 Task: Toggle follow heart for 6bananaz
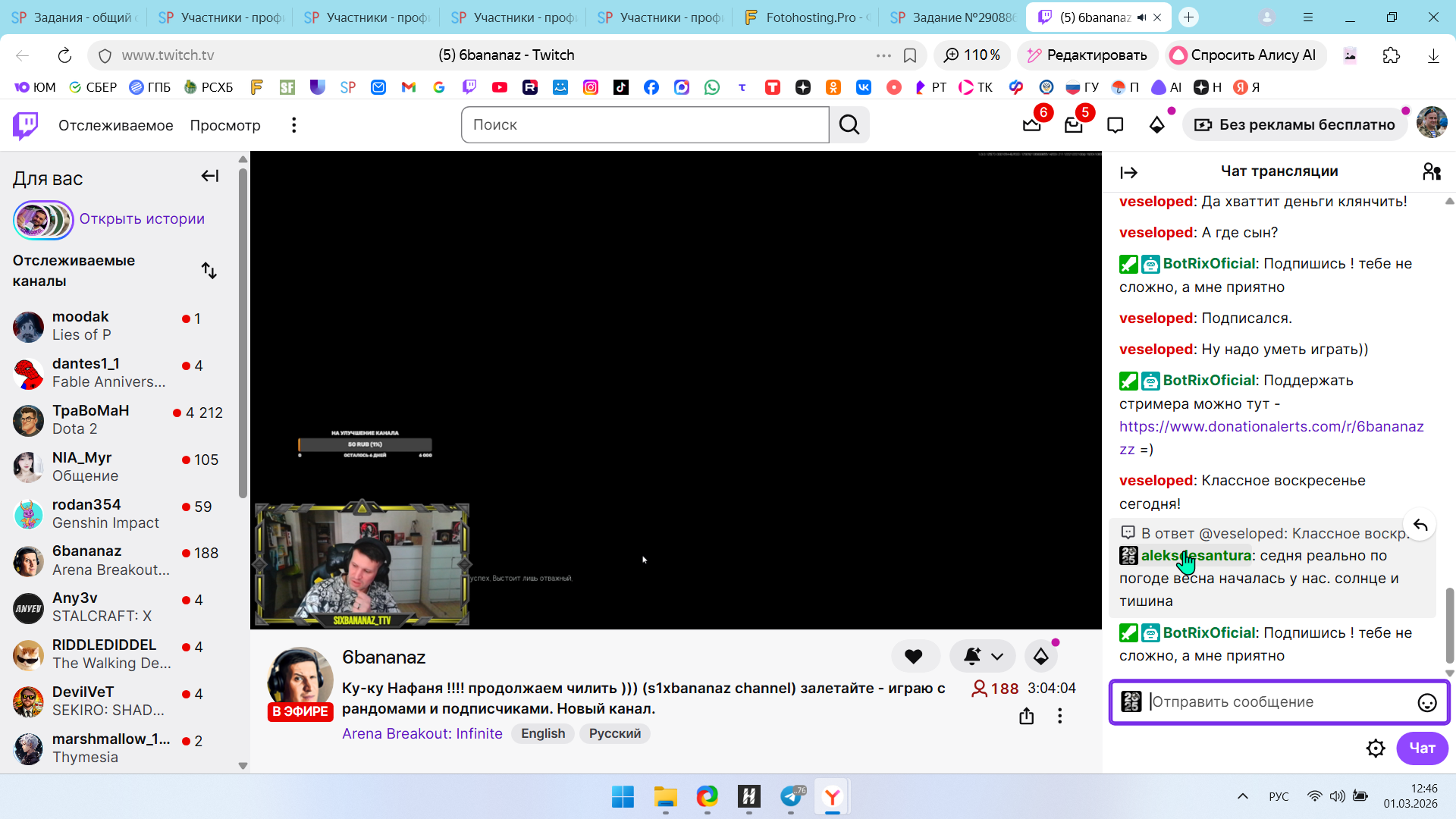(x=914, y=657)
